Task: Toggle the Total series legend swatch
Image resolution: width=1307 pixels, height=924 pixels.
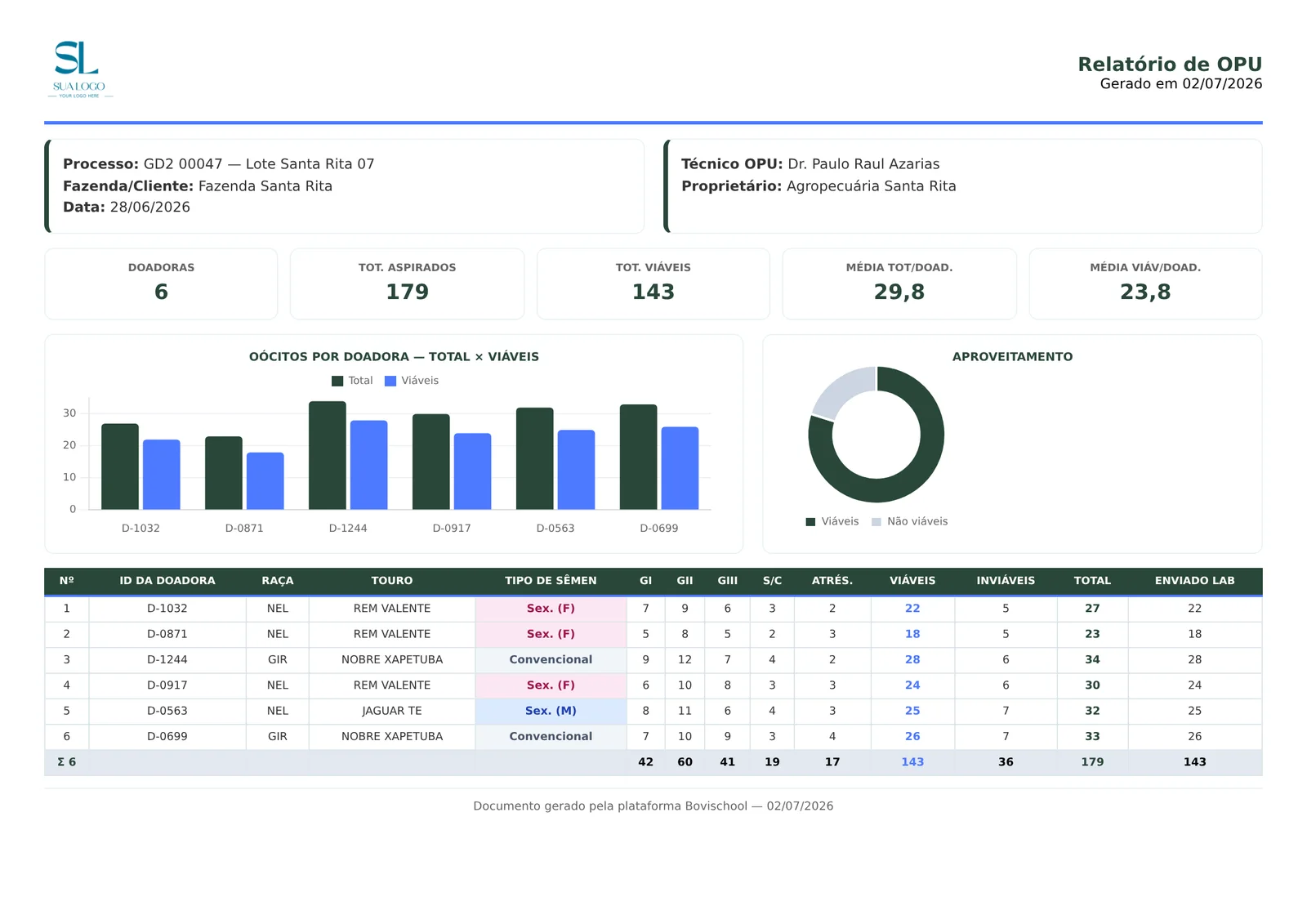Action: click(x=337, y=381)
